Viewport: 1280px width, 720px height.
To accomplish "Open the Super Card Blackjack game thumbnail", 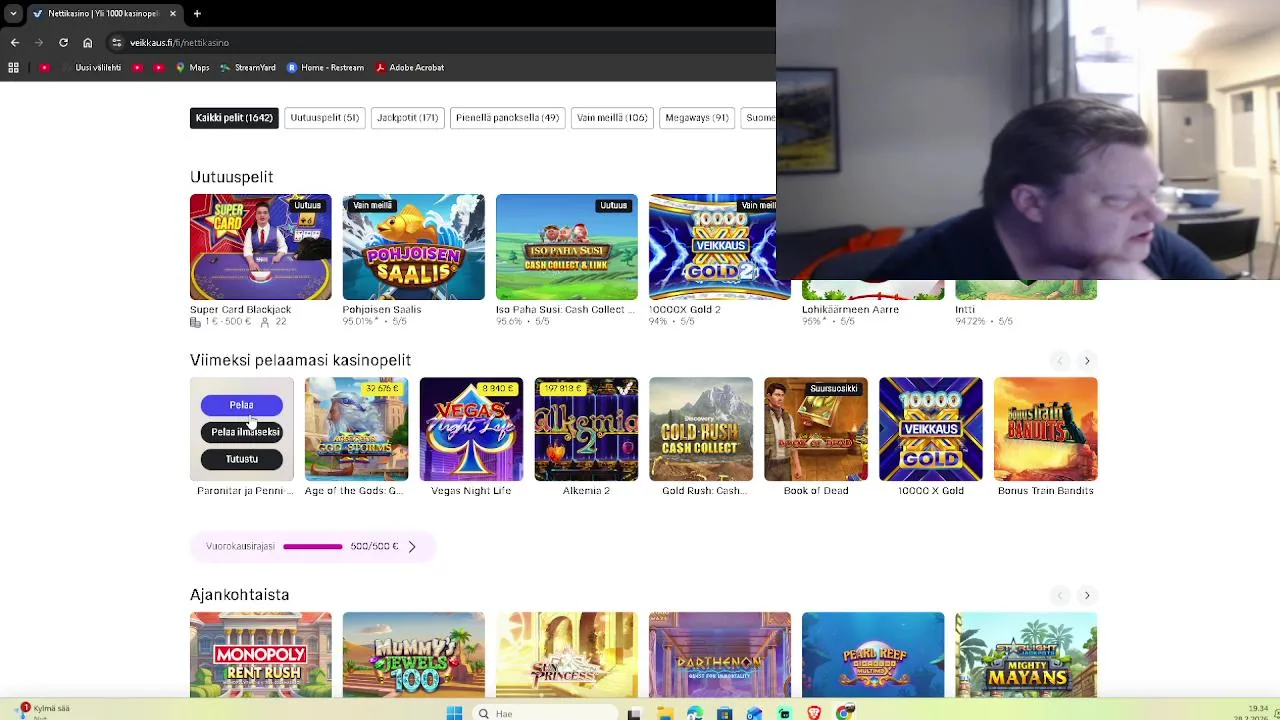I will click(x=260, y=247).
